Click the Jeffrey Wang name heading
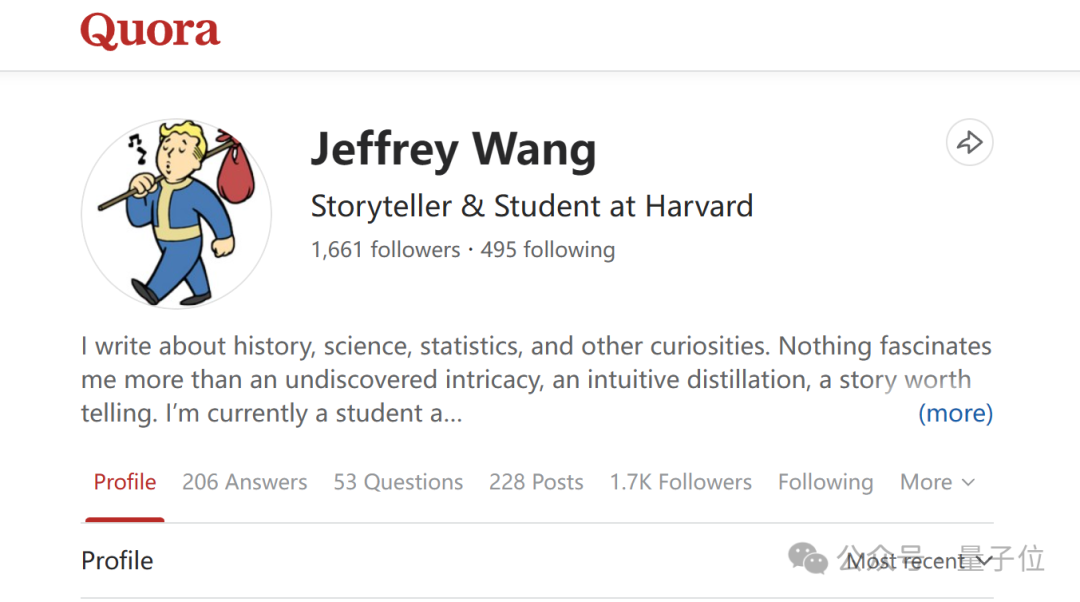Screen dimensions: 1080x602 coord(453,149)
